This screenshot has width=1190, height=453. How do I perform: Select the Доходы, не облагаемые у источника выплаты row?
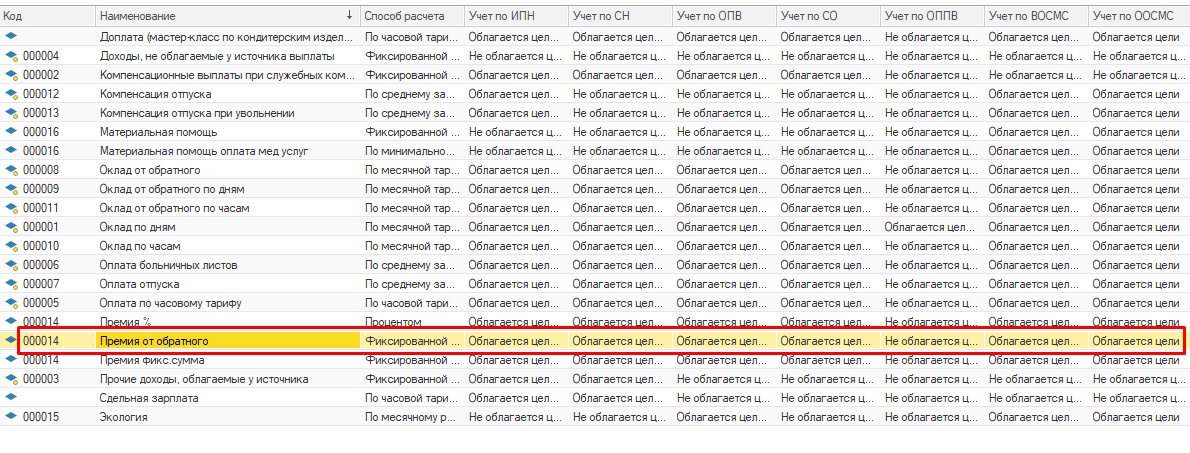pyautogui.click(x=595, y=55)
